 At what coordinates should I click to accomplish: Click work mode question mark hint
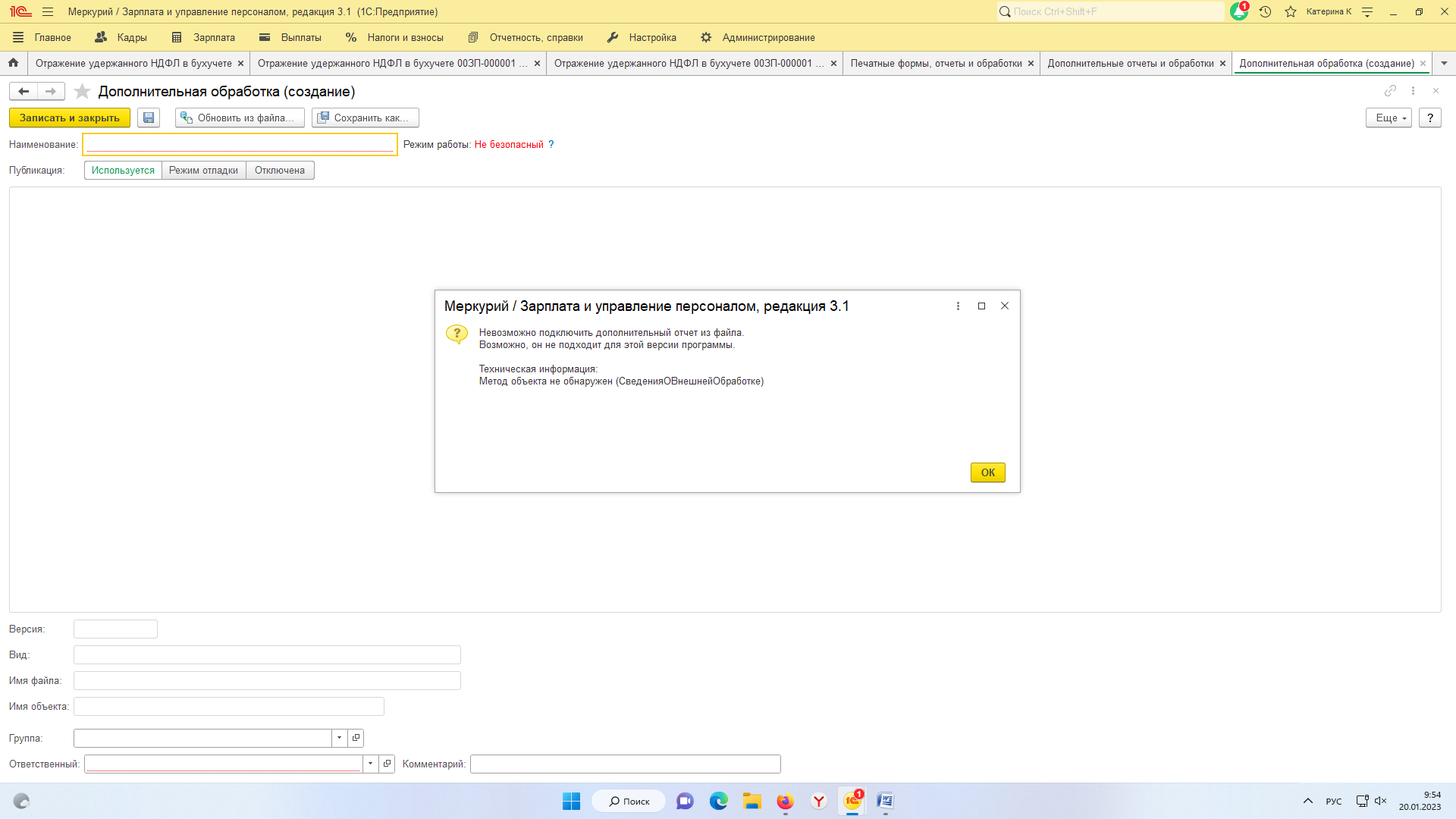(551, 144)
